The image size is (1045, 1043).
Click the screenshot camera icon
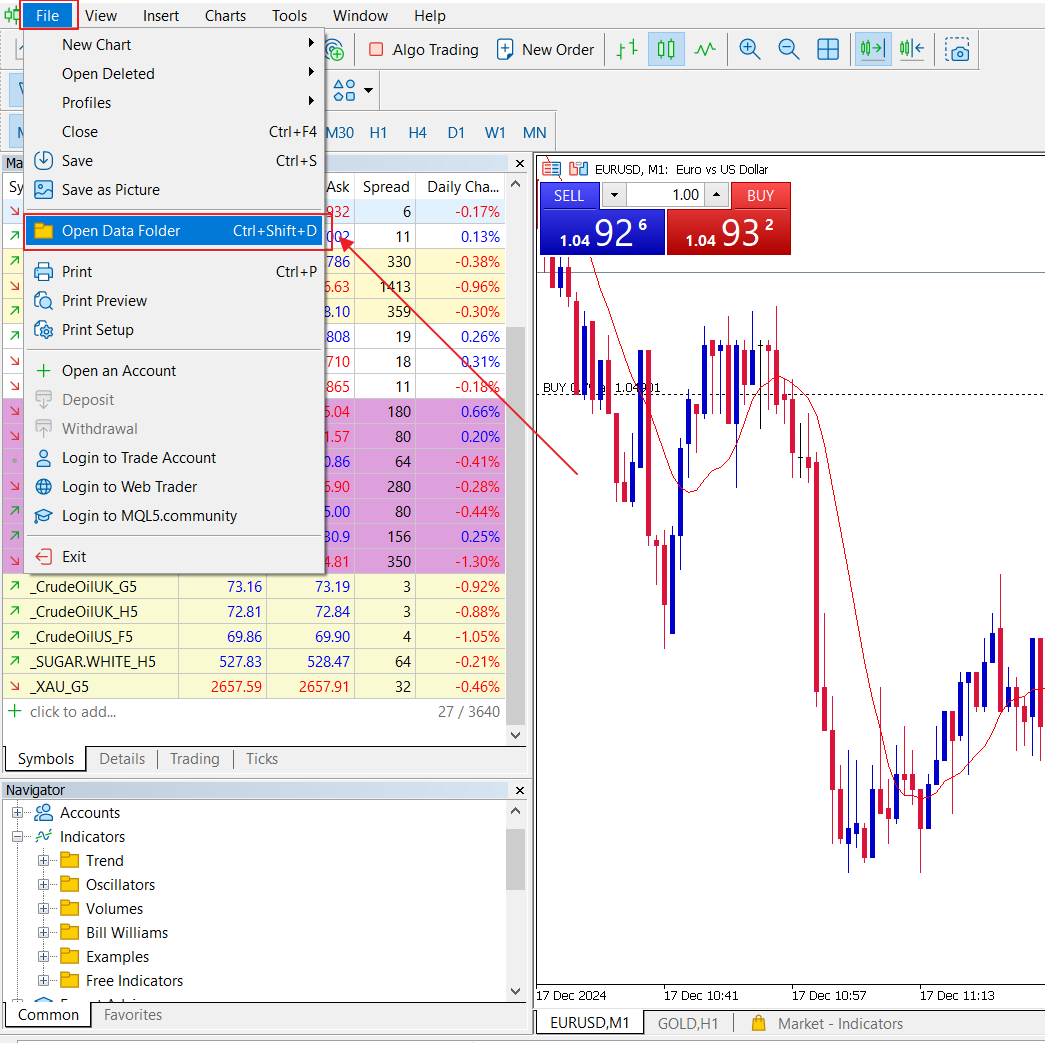coord(958,50)
